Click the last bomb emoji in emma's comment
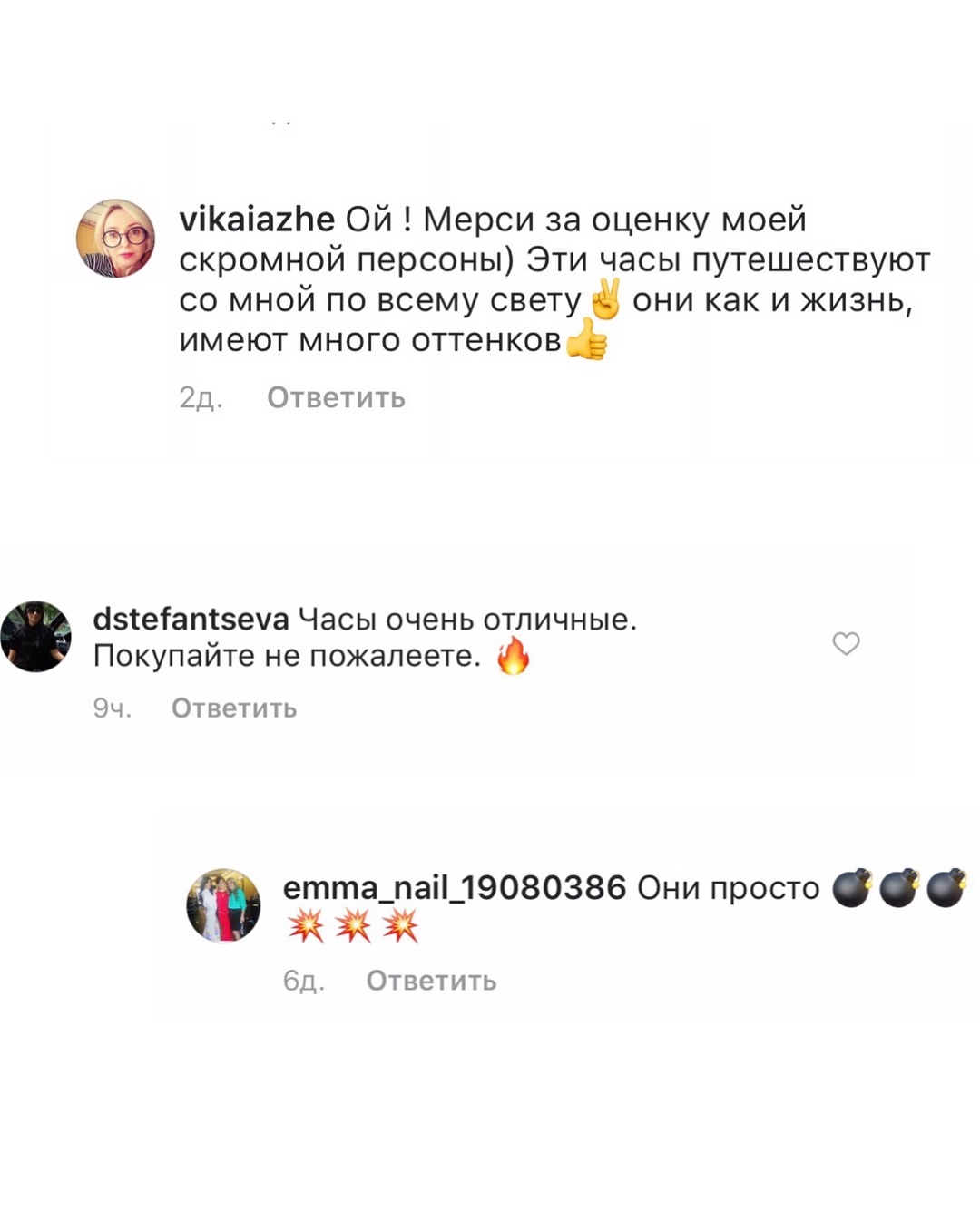Image resolution: width=980 pixels, height=1221 pixels. coord(946,888)
